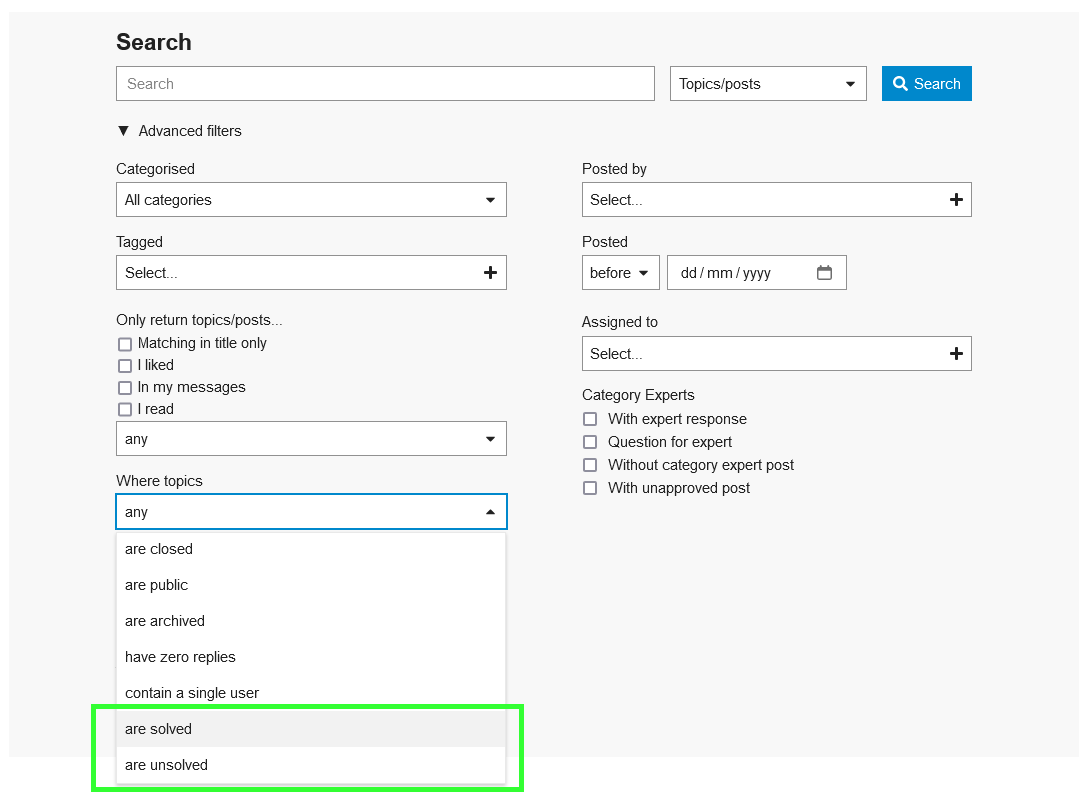Viewport: 1092px width, 793px height.
Task: Close the Where topics dropdown
Action: 311,512
